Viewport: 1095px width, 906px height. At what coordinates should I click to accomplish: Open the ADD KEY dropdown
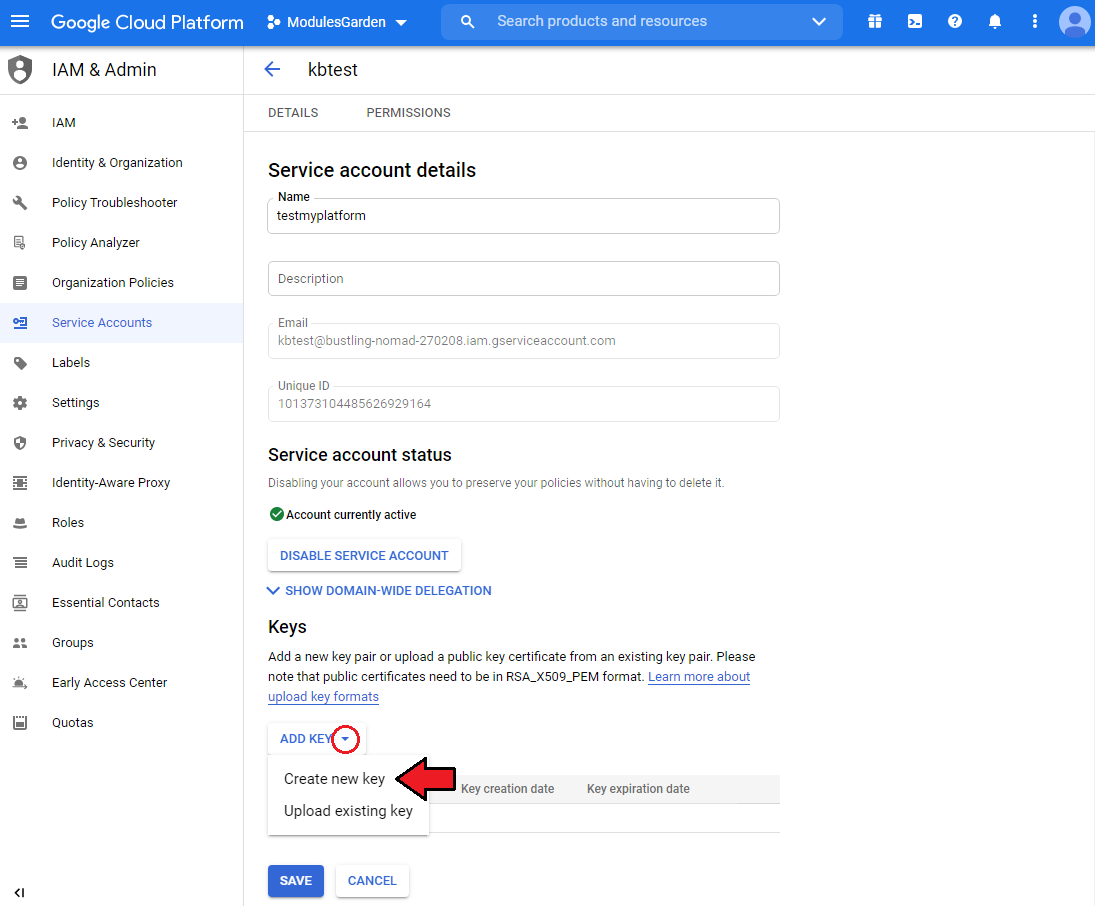pyautogui.click(x=317, y=739)
